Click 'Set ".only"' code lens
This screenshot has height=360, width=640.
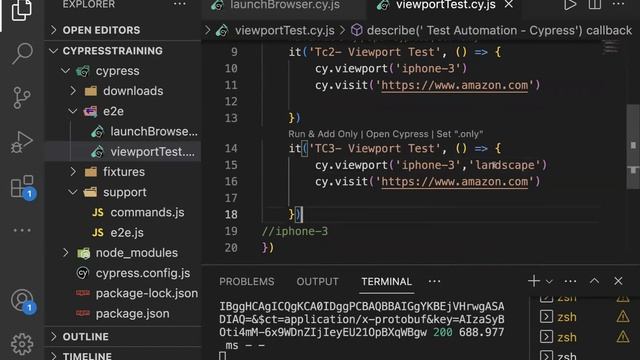tap(460, 134)
